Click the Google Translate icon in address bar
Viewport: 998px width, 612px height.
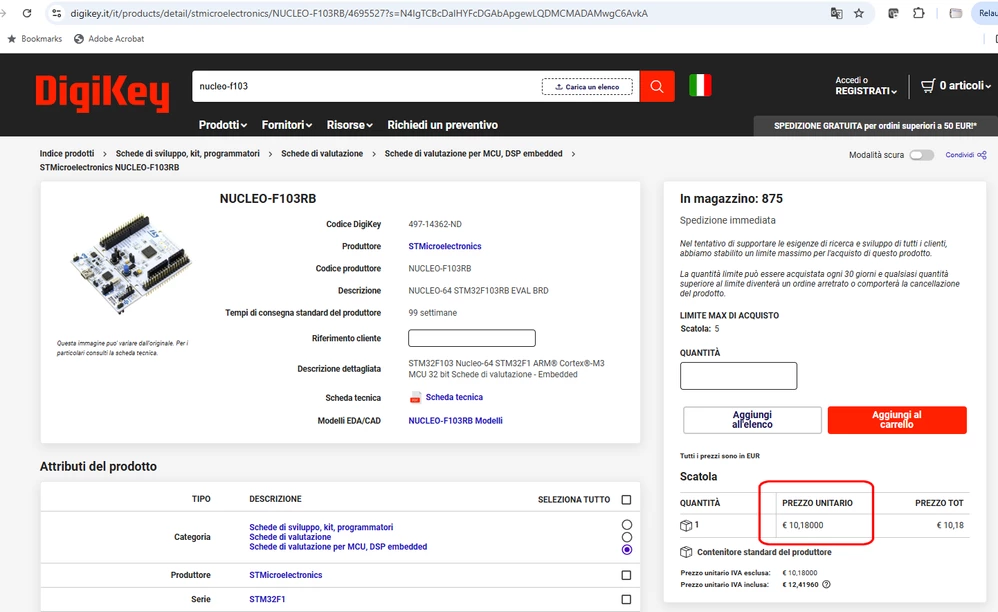(836, 13)
